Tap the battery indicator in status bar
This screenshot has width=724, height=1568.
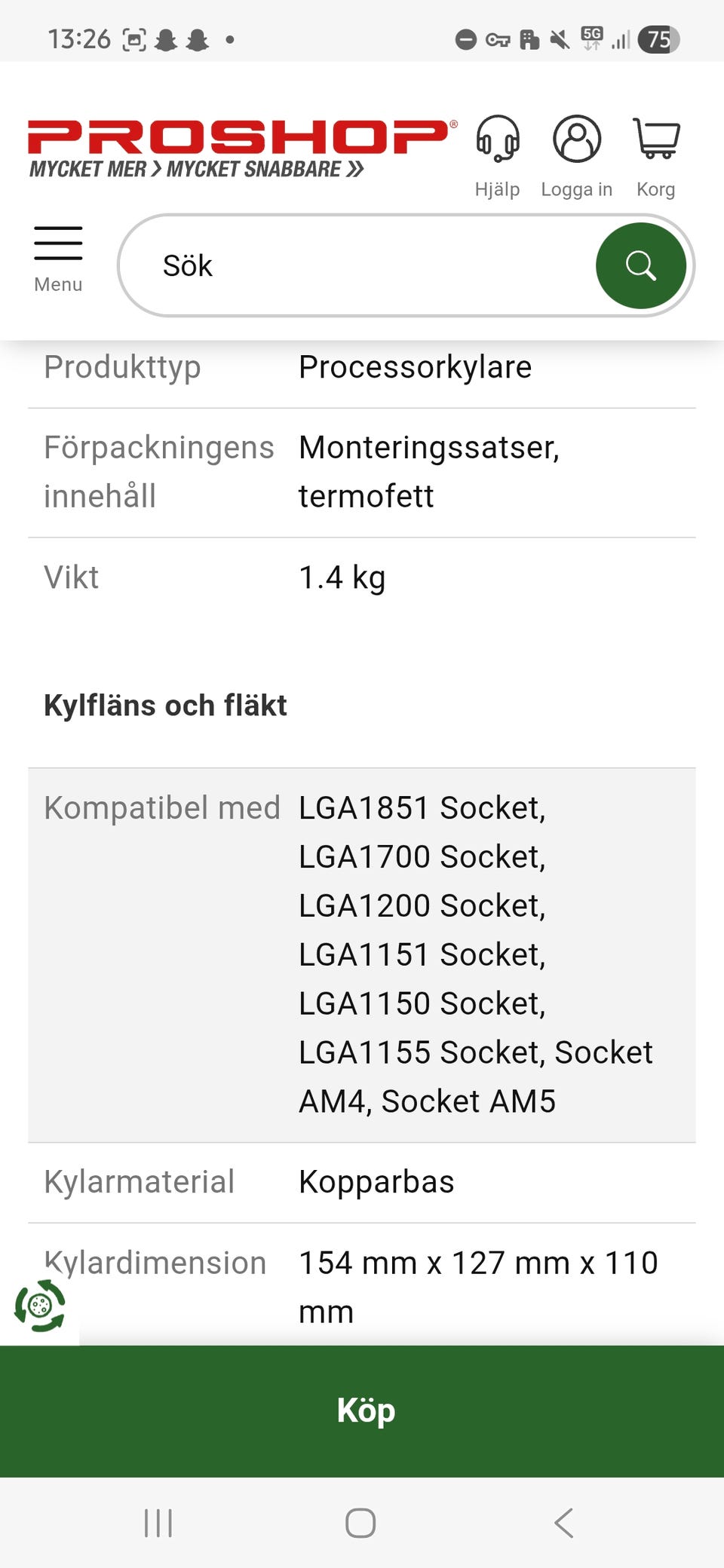coord(658,39)
